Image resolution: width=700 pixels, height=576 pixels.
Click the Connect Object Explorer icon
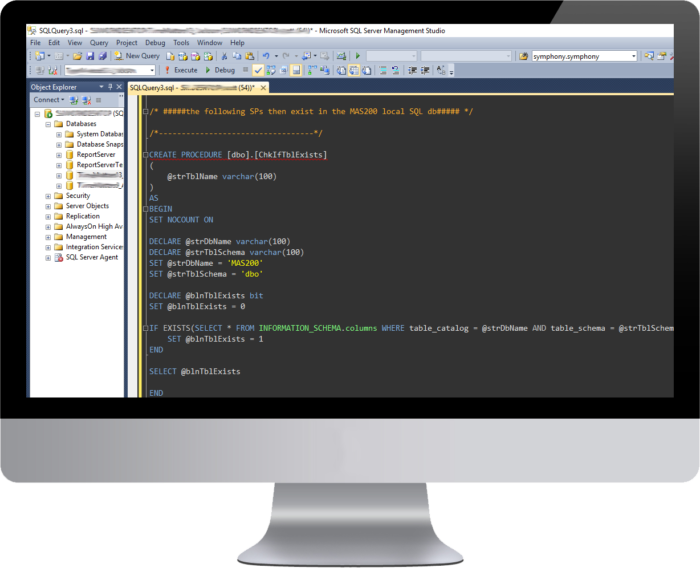click(74, 100)
